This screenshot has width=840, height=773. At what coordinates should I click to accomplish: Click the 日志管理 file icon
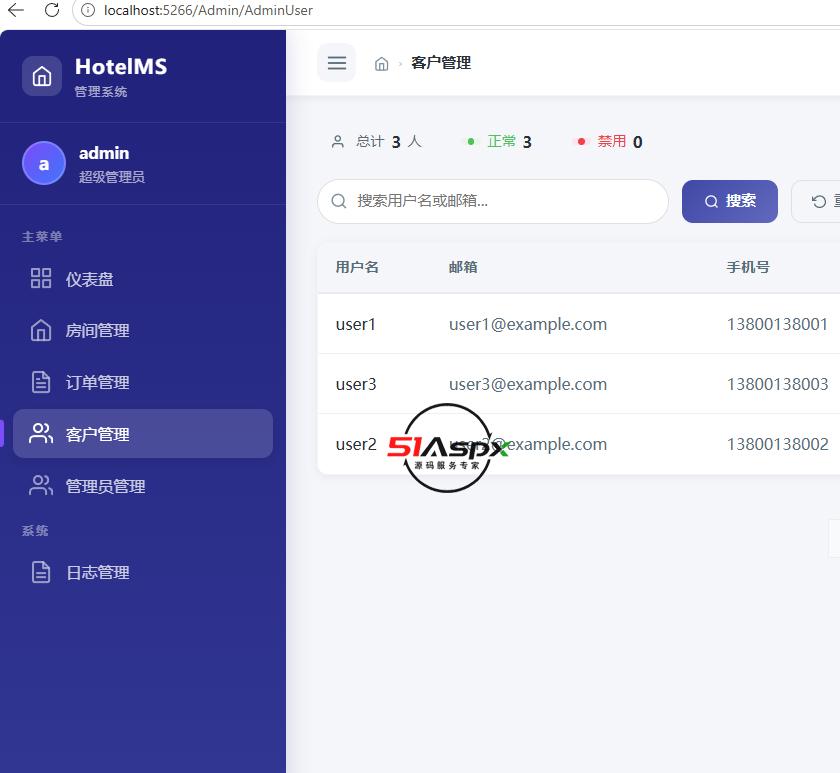41,572
